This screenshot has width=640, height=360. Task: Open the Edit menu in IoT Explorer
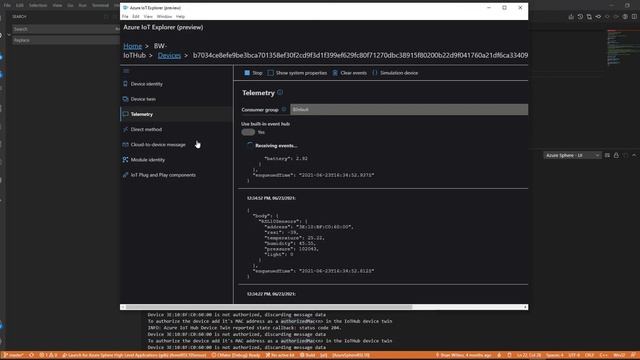pyautogui.click(x=136, y=16)
